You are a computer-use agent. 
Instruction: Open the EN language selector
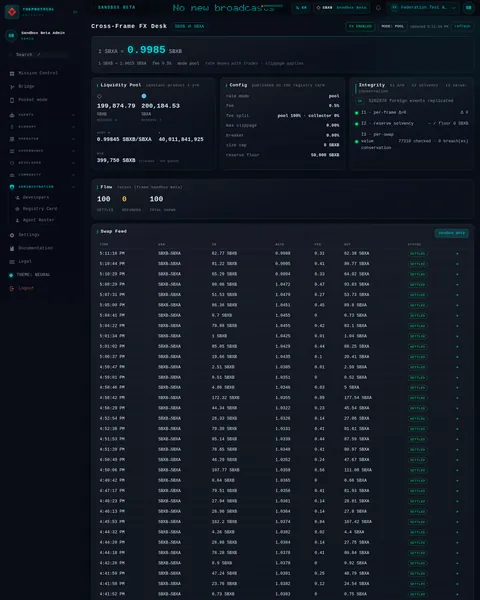[x=301, y=8]
